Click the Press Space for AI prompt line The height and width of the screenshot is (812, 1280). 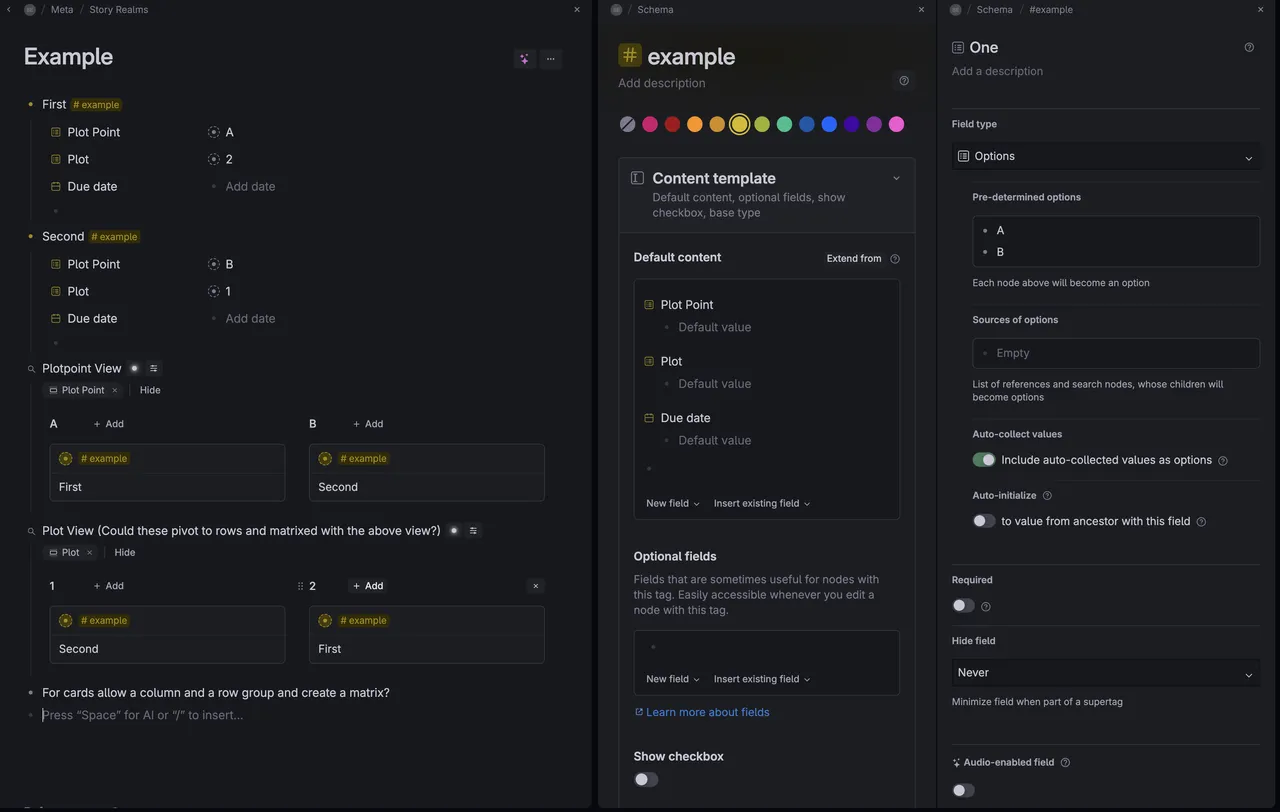[142, 715]
